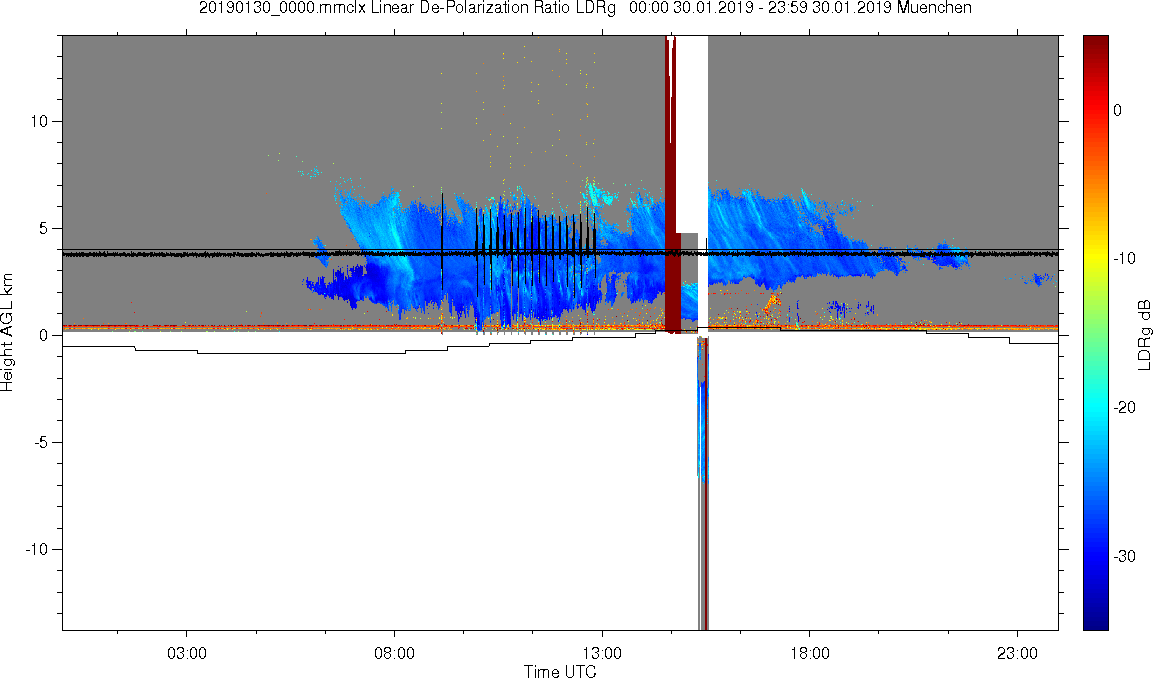Click the LDRg color scale bar
The height and width of the screenshot is (678, 1153).
point(1096,332)
